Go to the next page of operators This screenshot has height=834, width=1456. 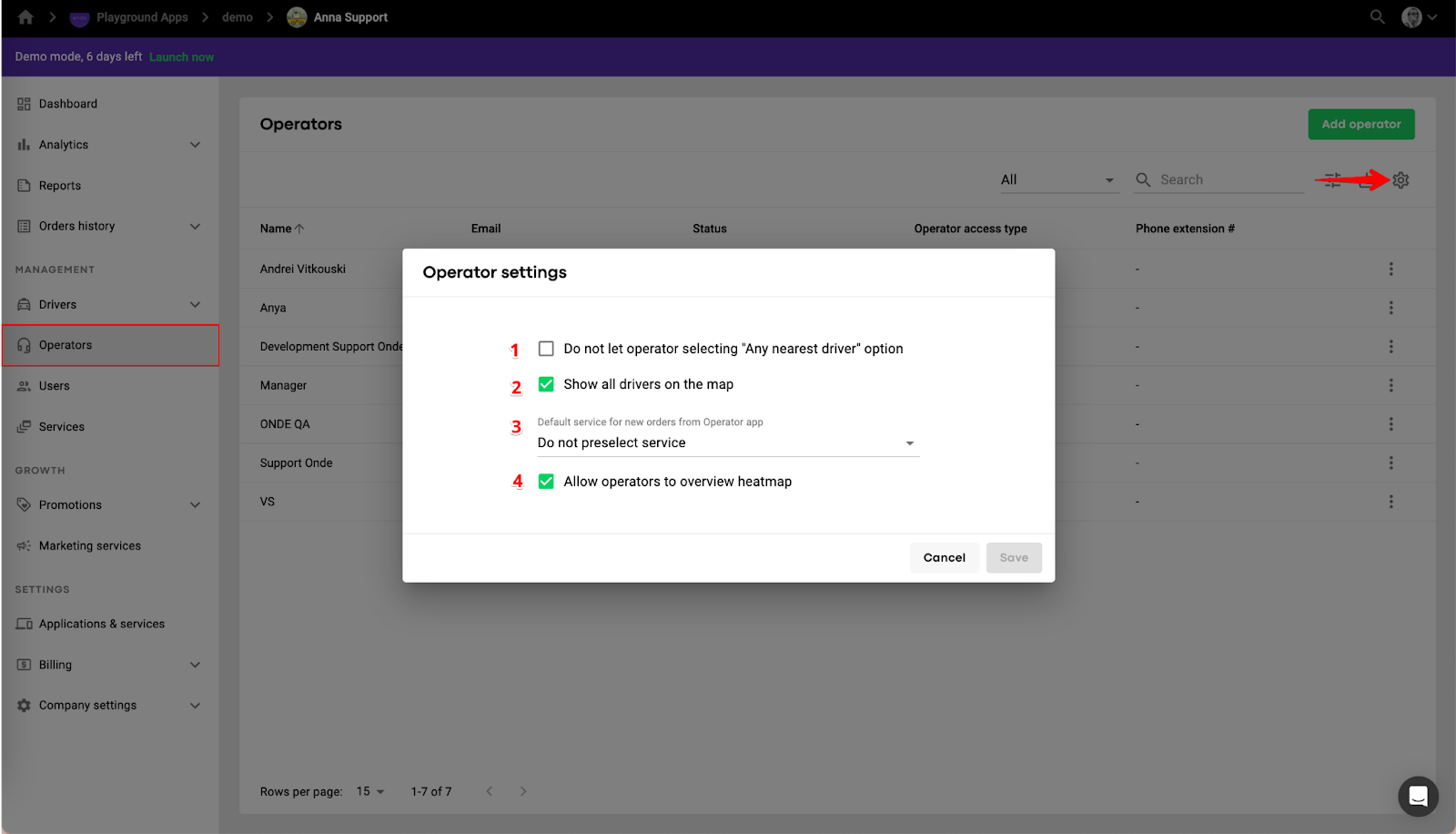pyautogui.click(x=523, y=791)
